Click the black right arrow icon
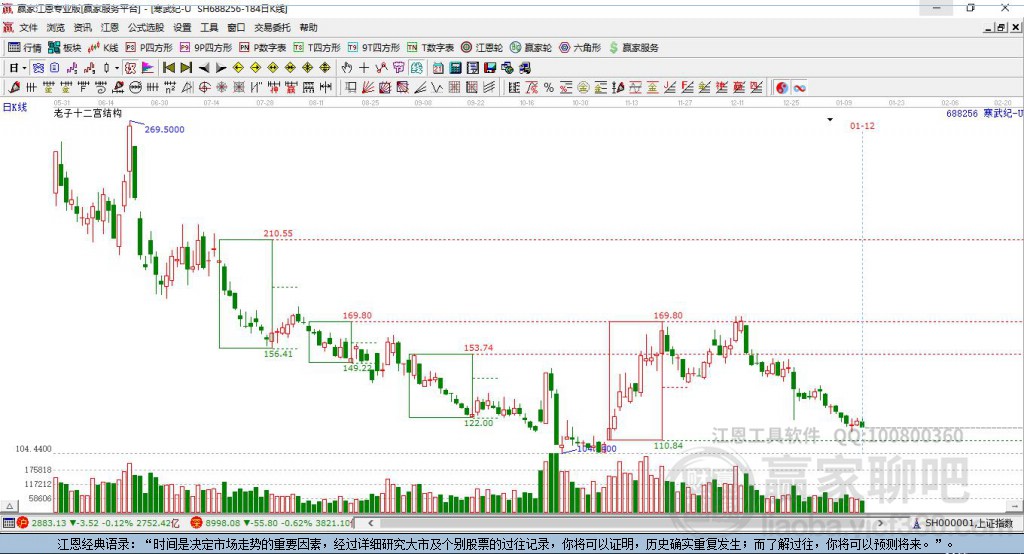Image resolution: width=1024 pixels, height=554 pixels. pos(221,68)
